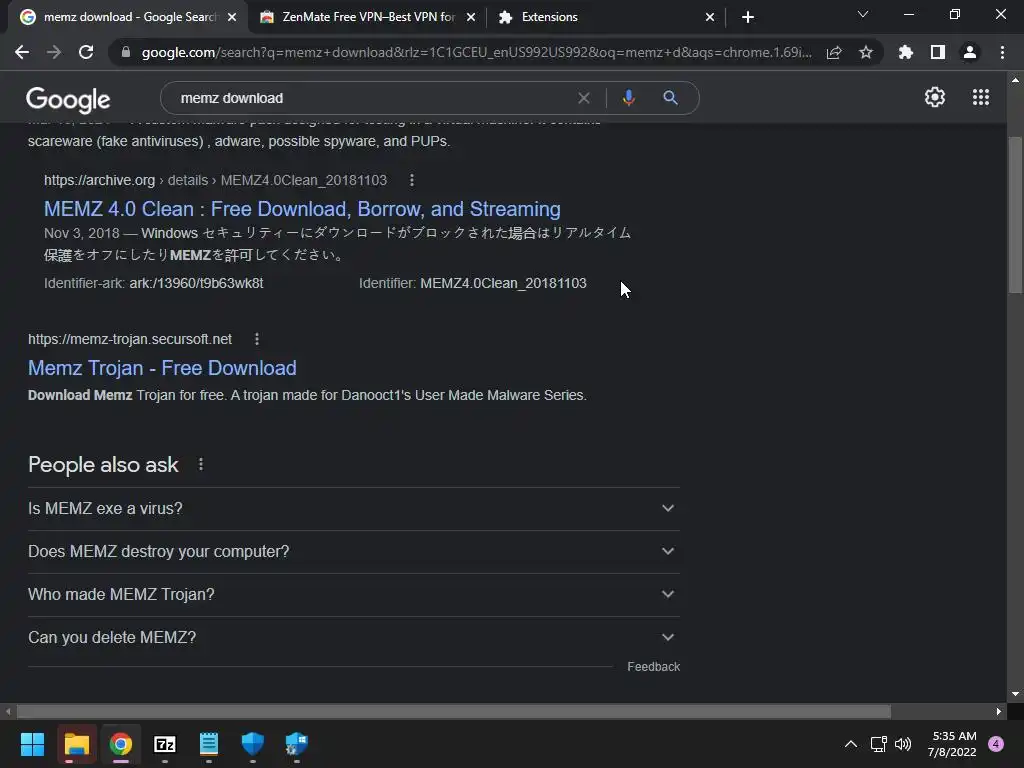Click the scroll down arrow
This screenshot has width=1024, height=768.
tap(1015, 694)
